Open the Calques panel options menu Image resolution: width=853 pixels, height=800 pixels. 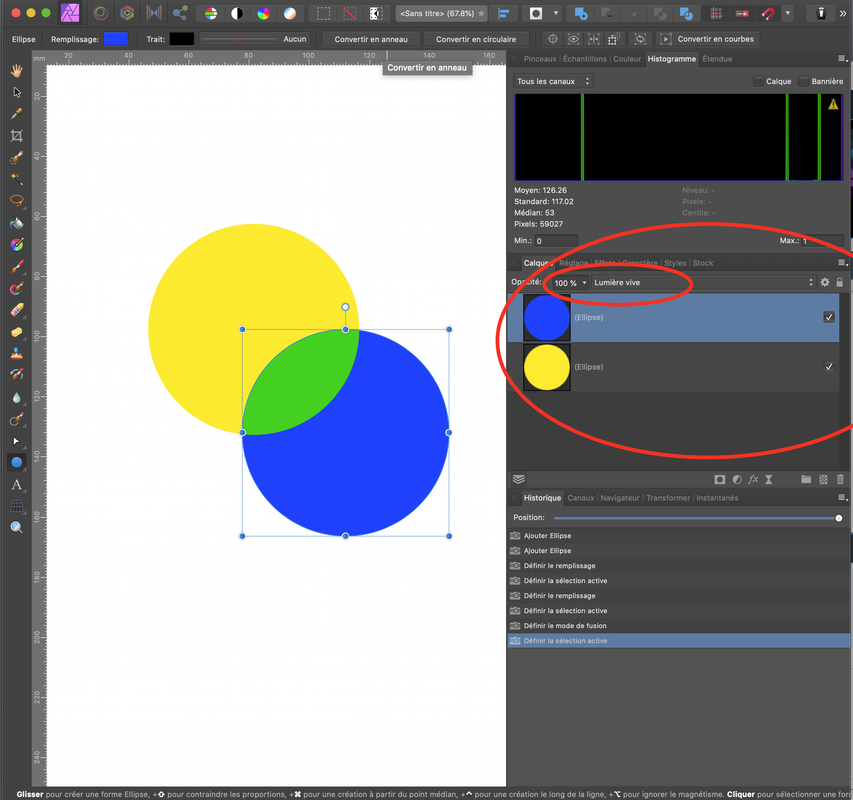coord(842,263)
